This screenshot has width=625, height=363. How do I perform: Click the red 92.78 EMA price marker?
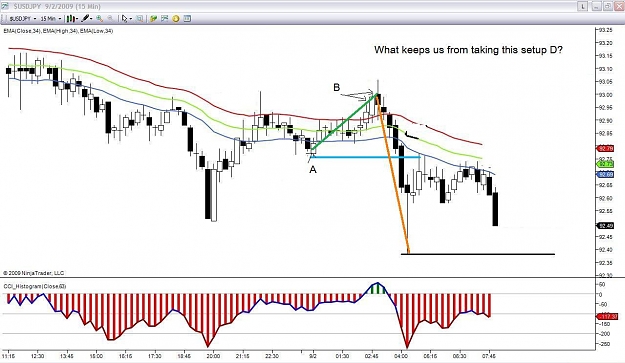(x=605, y=149)
